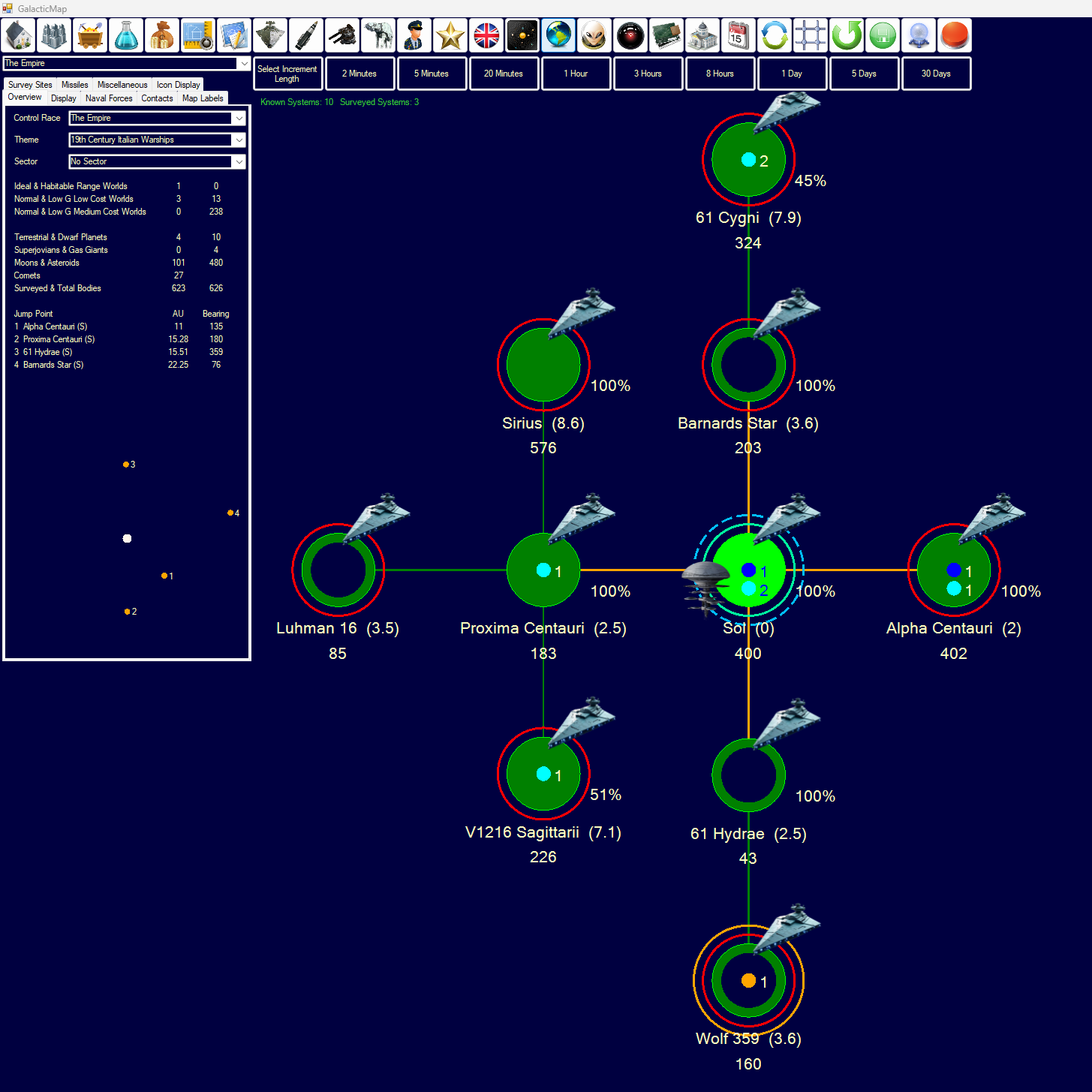The height and width of the screenshot is (1092, 1092).
Task: Click the gun turret toolbar icon
Action: (342, 35)
